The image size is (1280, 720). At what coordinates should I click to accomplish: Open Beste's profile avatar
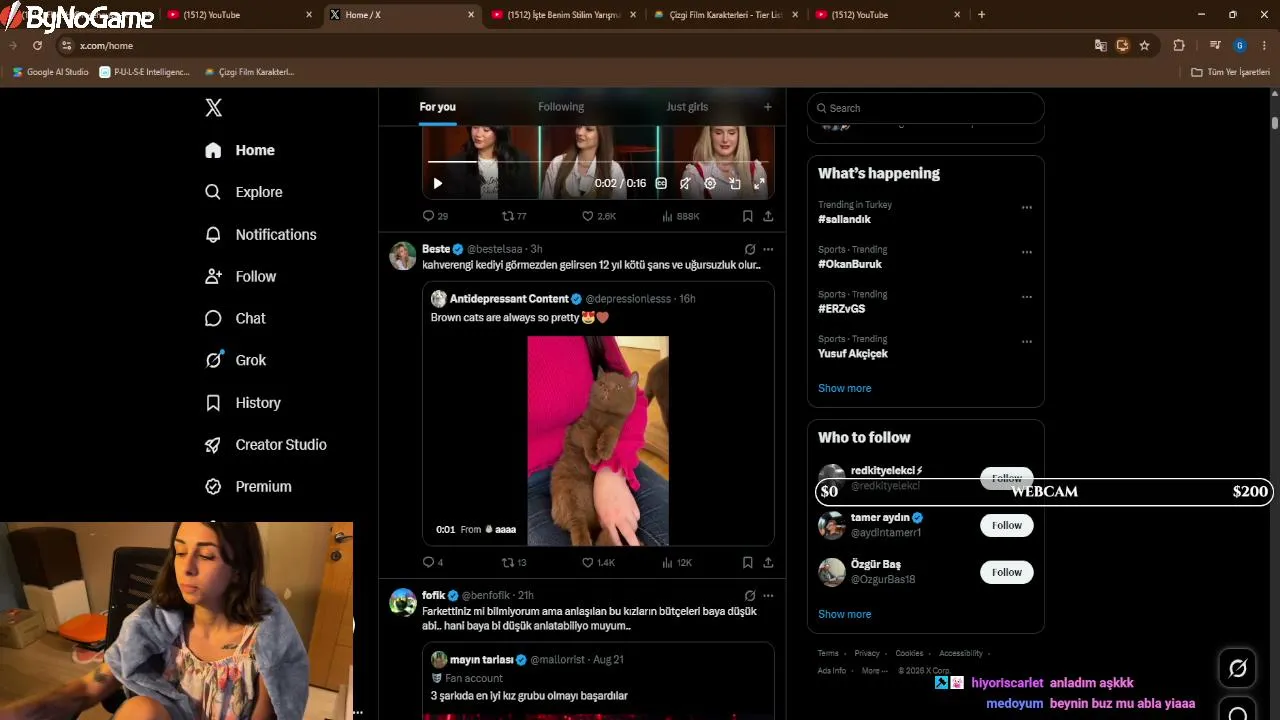(403, 255)
